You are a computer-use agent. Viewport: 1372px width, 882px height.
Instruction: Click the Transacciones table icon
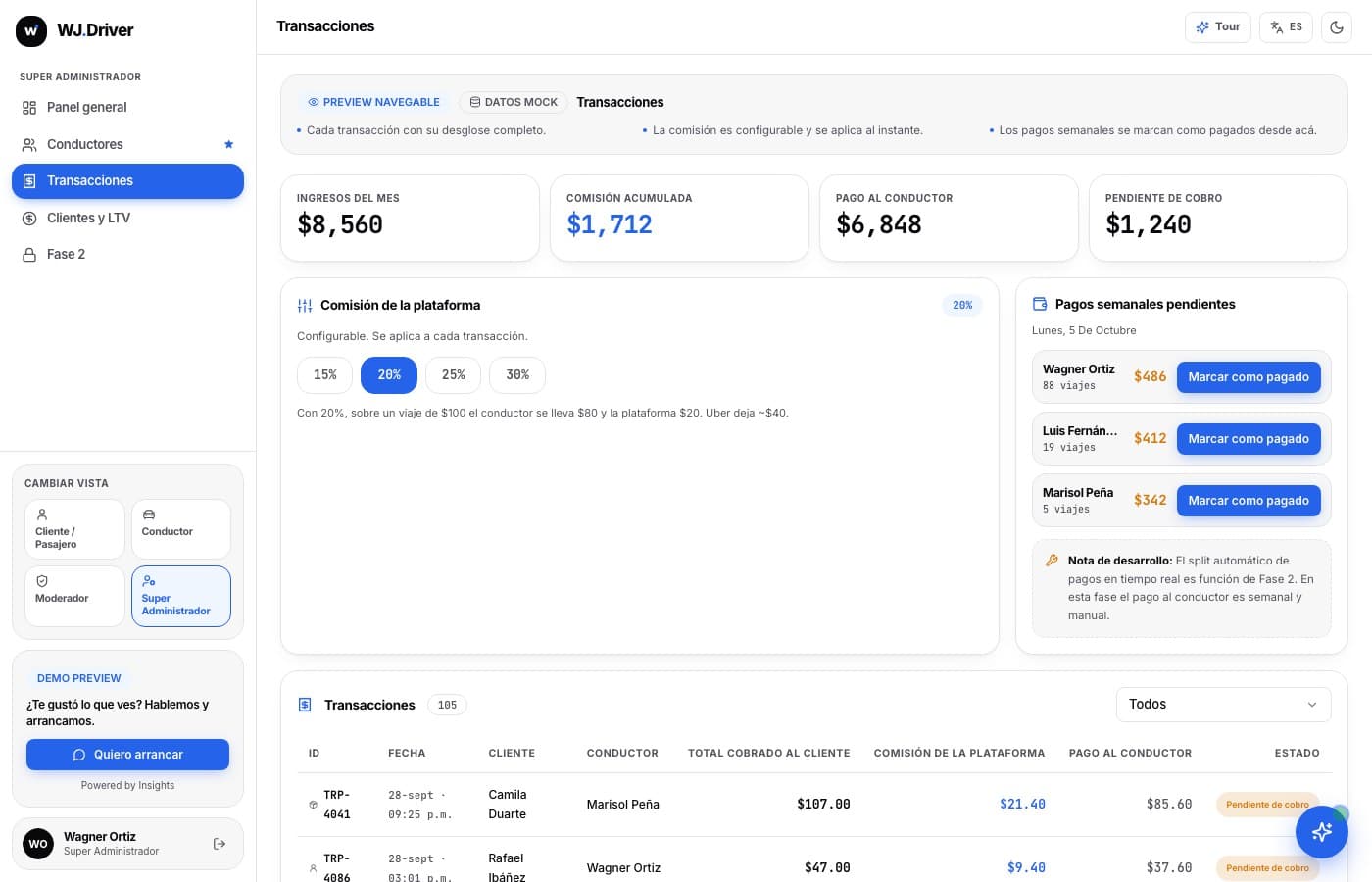305,705
